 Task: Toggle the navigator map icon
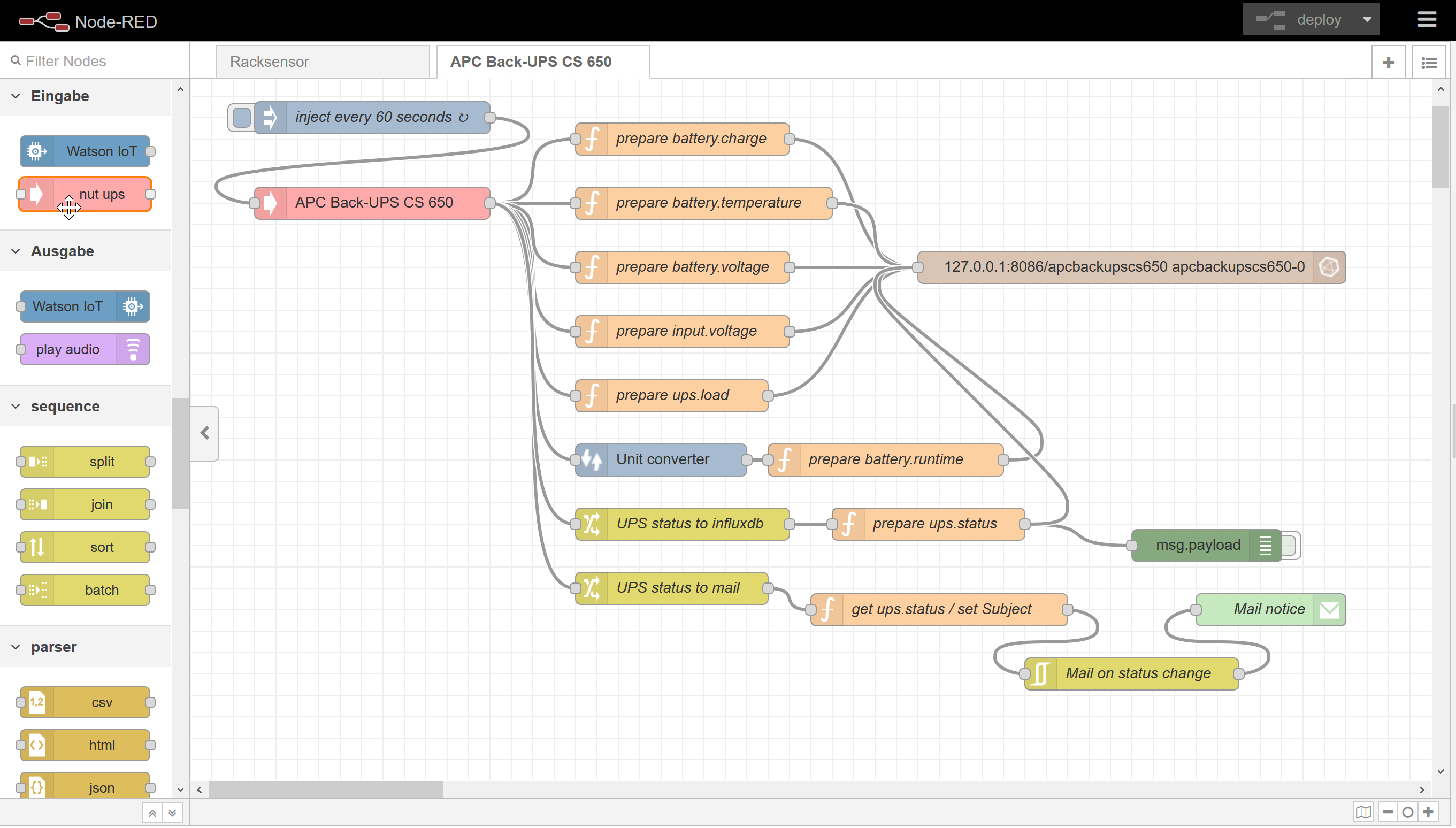tap(1363, 811)
